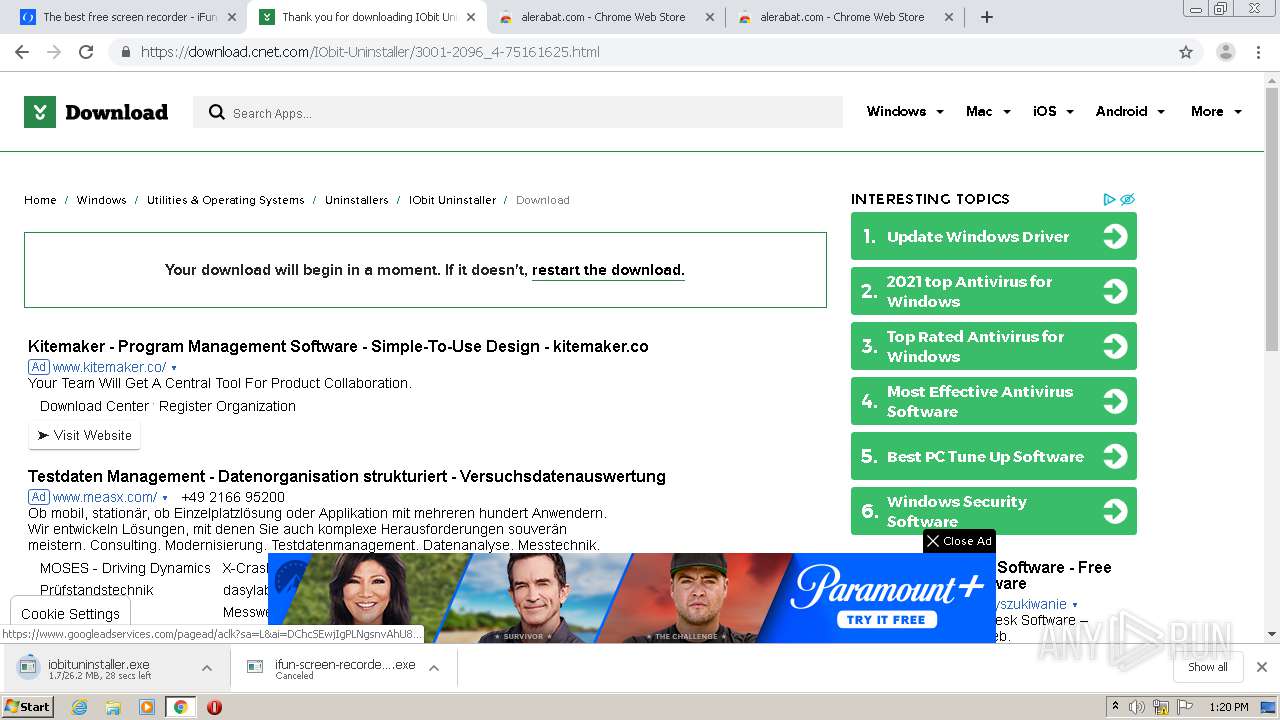Show hidden tray icons arrow
The width and height of the screenshot is (1280, 720).
(x=1115, y=707)
